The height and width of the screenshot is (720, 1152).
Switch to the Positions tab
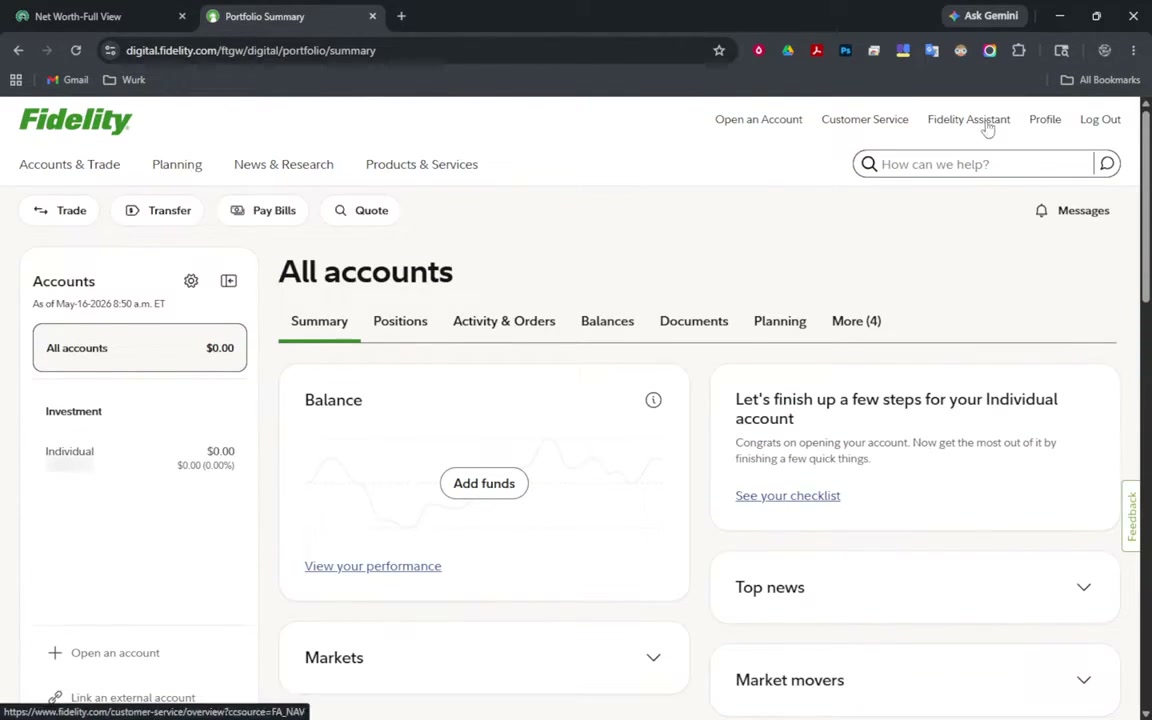coord(400,321)
